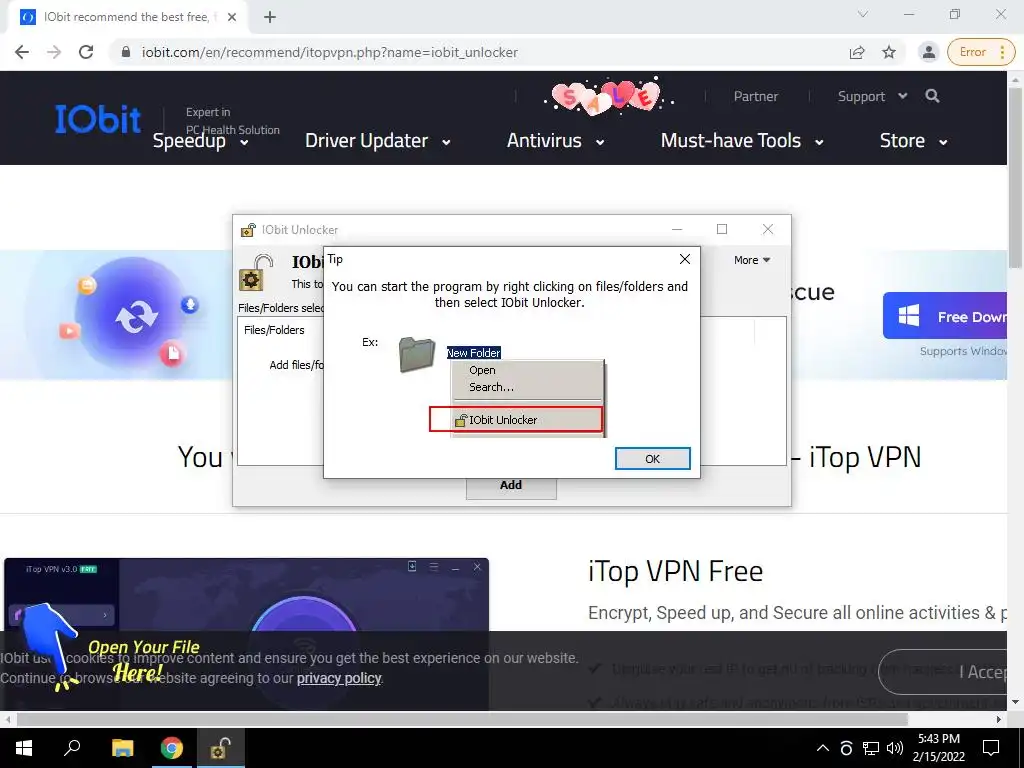Click the IObit logo on the website
The width and height of the screenshot is (1024, 768).
[x=98, y=120]
